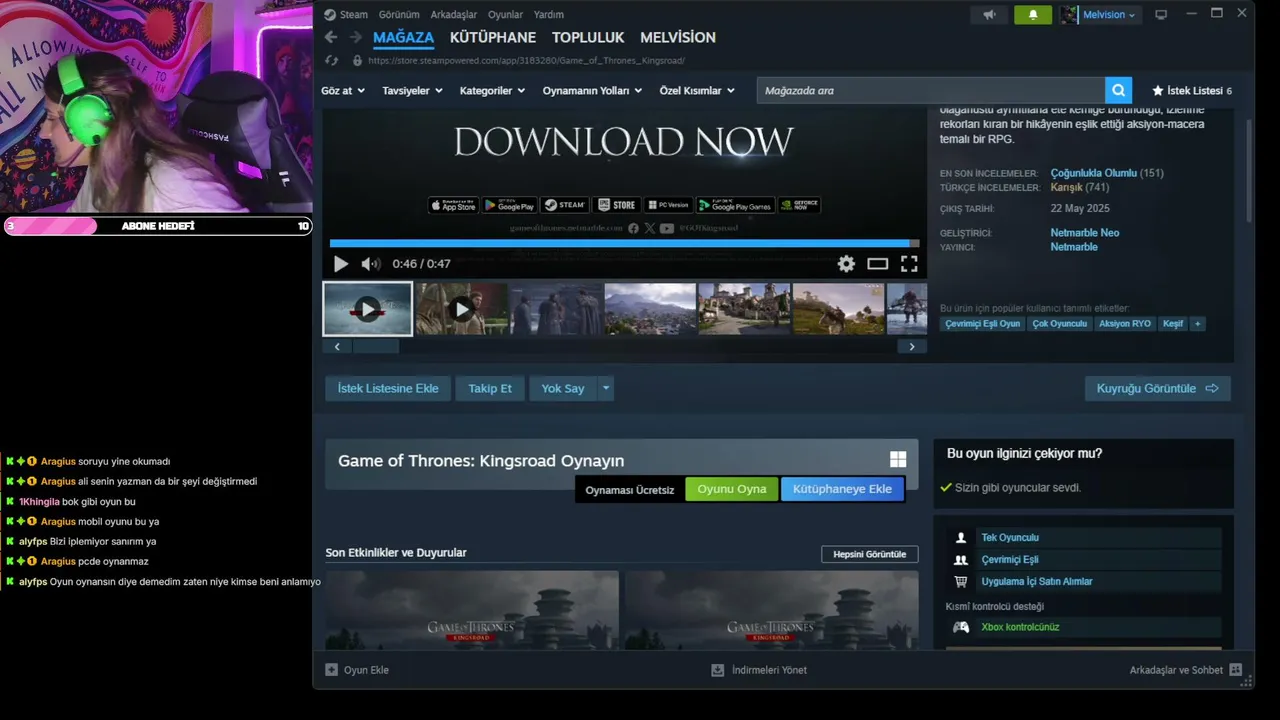Expand the Tavsiyeler dropdown

click(x=412, y=91)
